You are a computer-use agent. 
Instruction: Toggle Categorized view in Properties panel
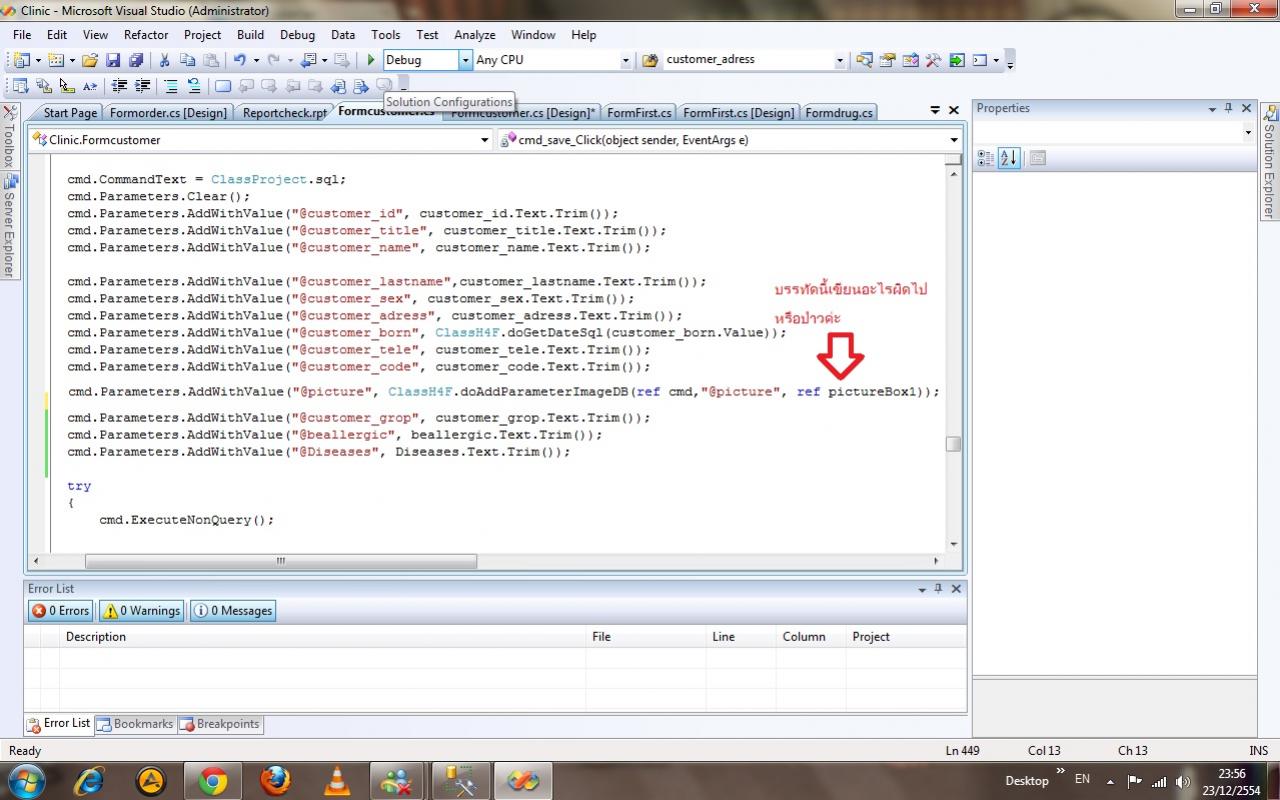click(x=985, y=158)
